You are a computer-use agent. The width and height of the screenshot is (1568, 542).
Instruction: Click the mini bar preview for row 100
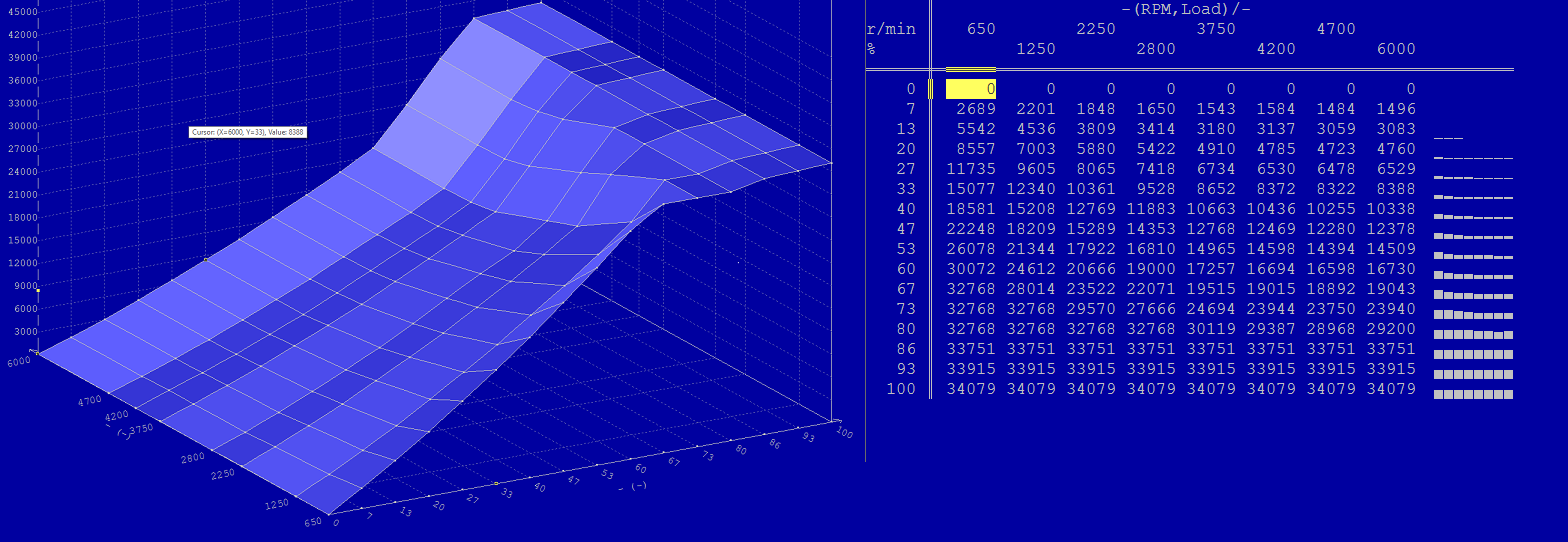1473,394
